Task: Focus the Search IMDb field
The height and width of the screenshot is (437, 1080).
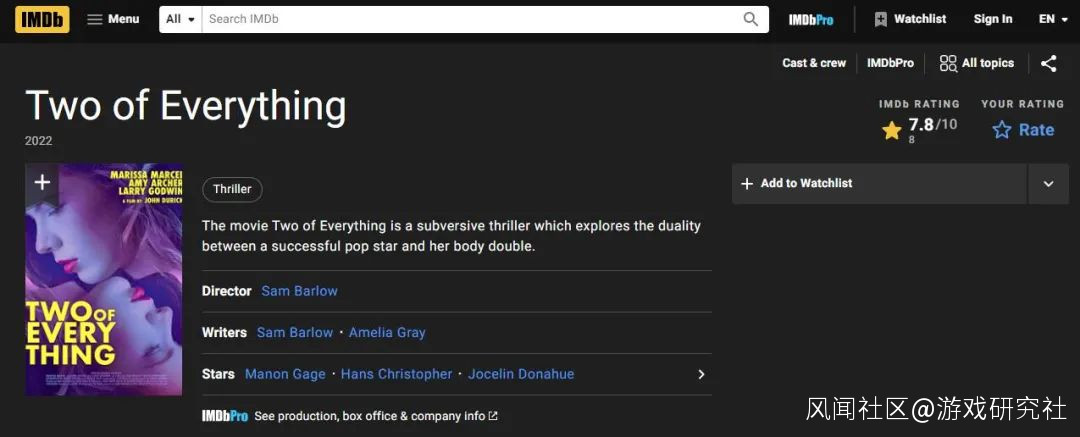Action: coord(472,19)
